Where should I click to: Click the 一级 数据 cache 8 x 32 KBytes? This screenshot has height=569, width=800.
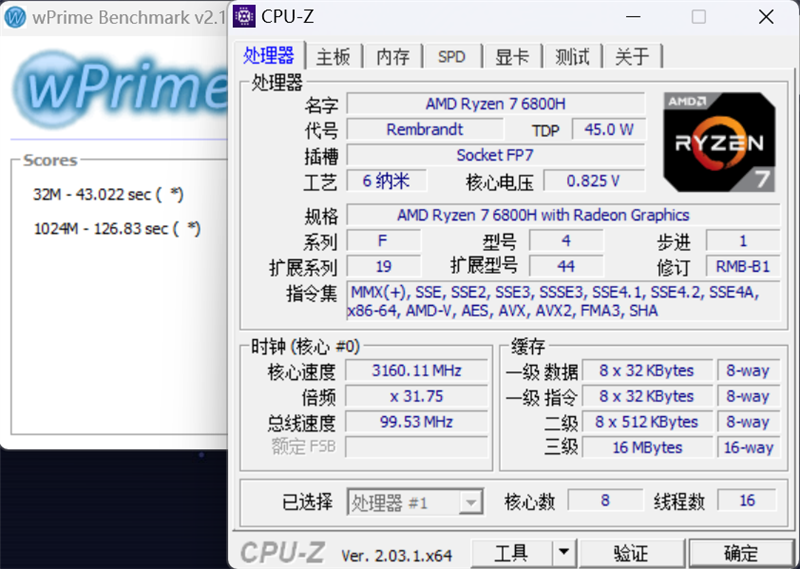(647, 370)
